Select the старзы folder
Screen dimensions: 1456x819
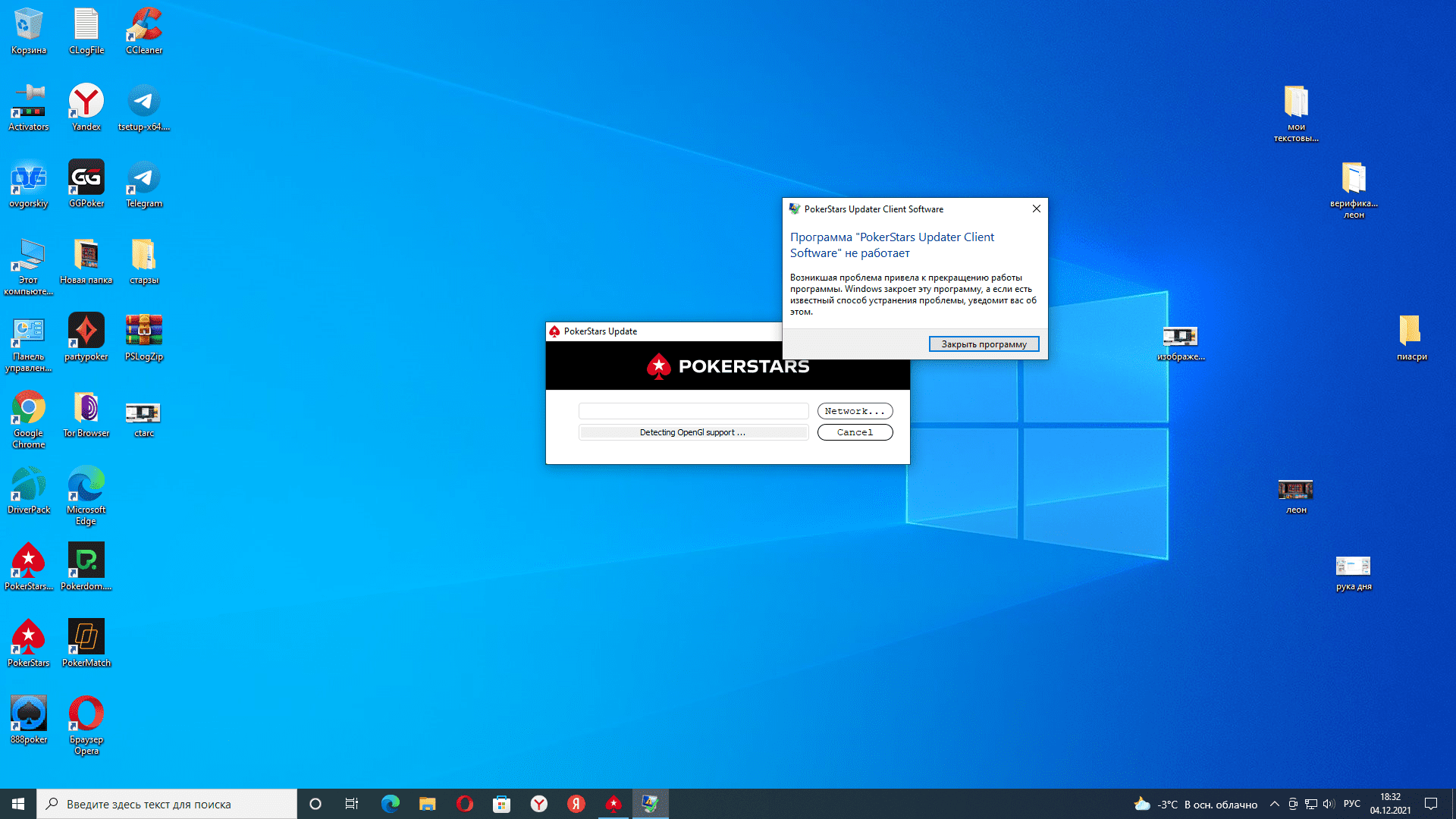click(x=144, y=262)
